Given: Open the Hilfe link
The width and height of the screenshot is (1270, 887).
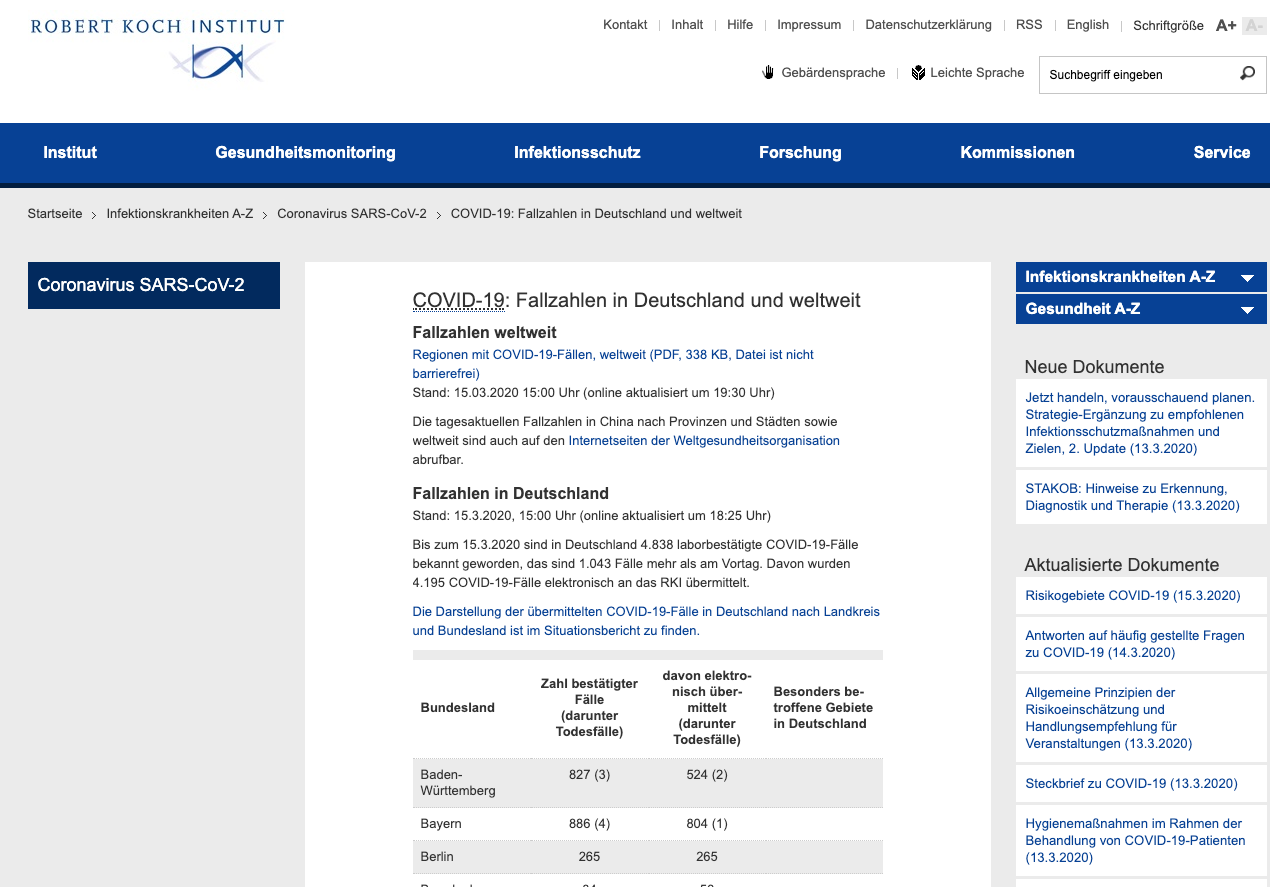Looking at the screenshot, I should 740,25.
